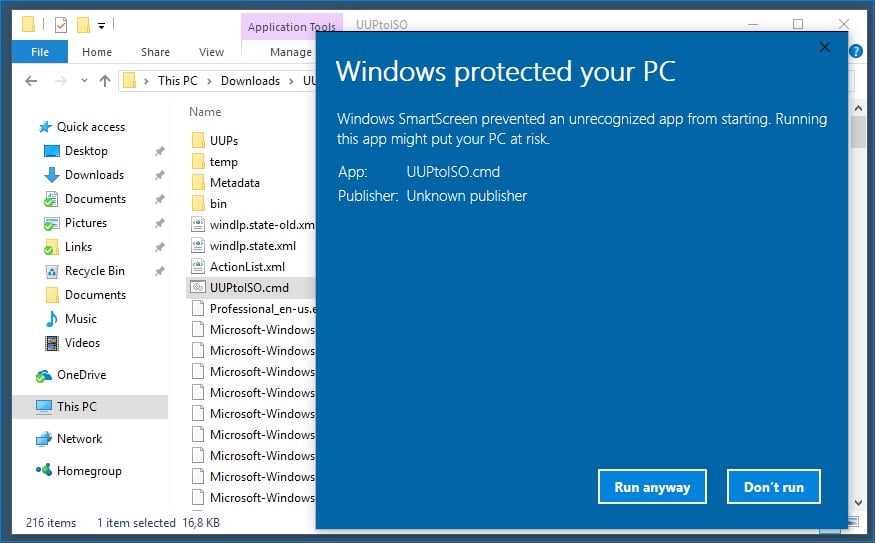Go up one folder level
Viewport: 875px width, 543px height.
pyautogui.click(x=104, y=81)
